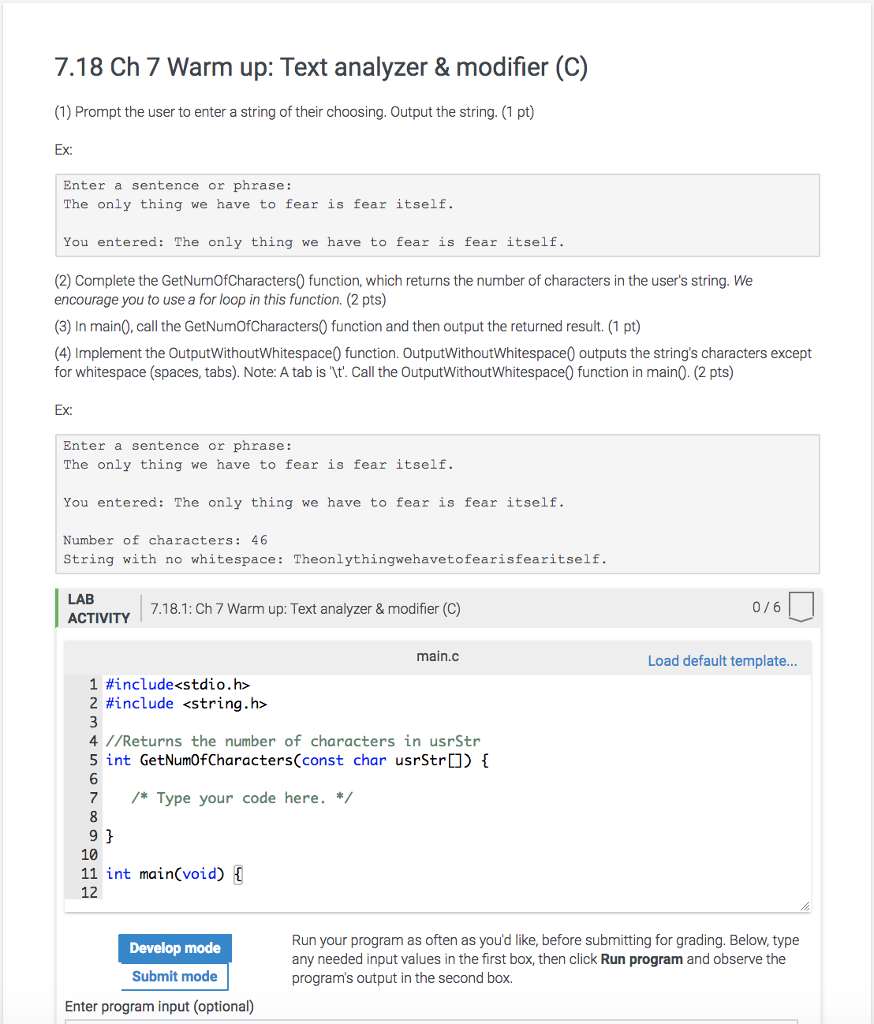Click line number 5 in the editor gutter
The width and height of the screenshot is (874, 1024).
(93, 759)
